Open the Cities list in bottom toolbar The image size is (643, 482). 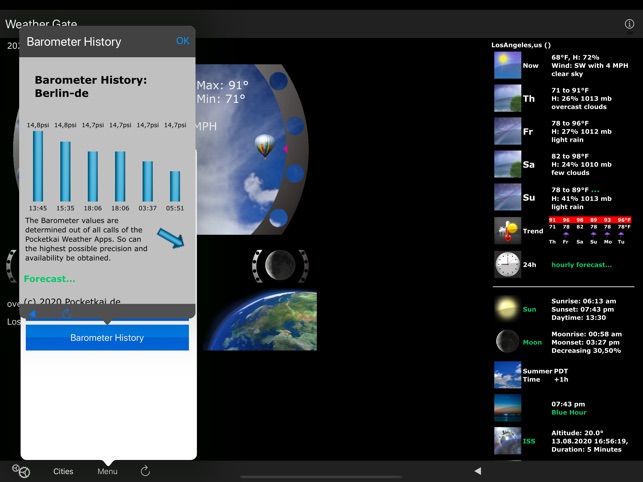click(x=63, y=471)
